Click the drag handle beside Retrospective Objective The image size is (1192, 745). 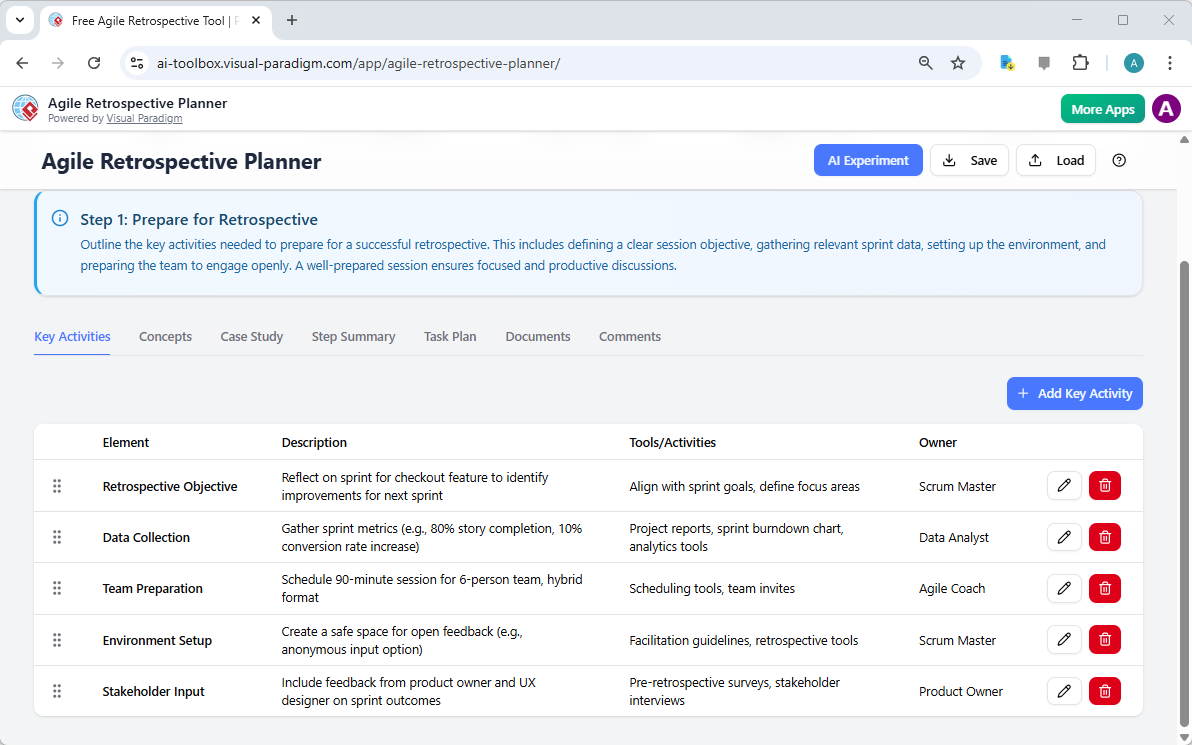click(x=57, y=486)
